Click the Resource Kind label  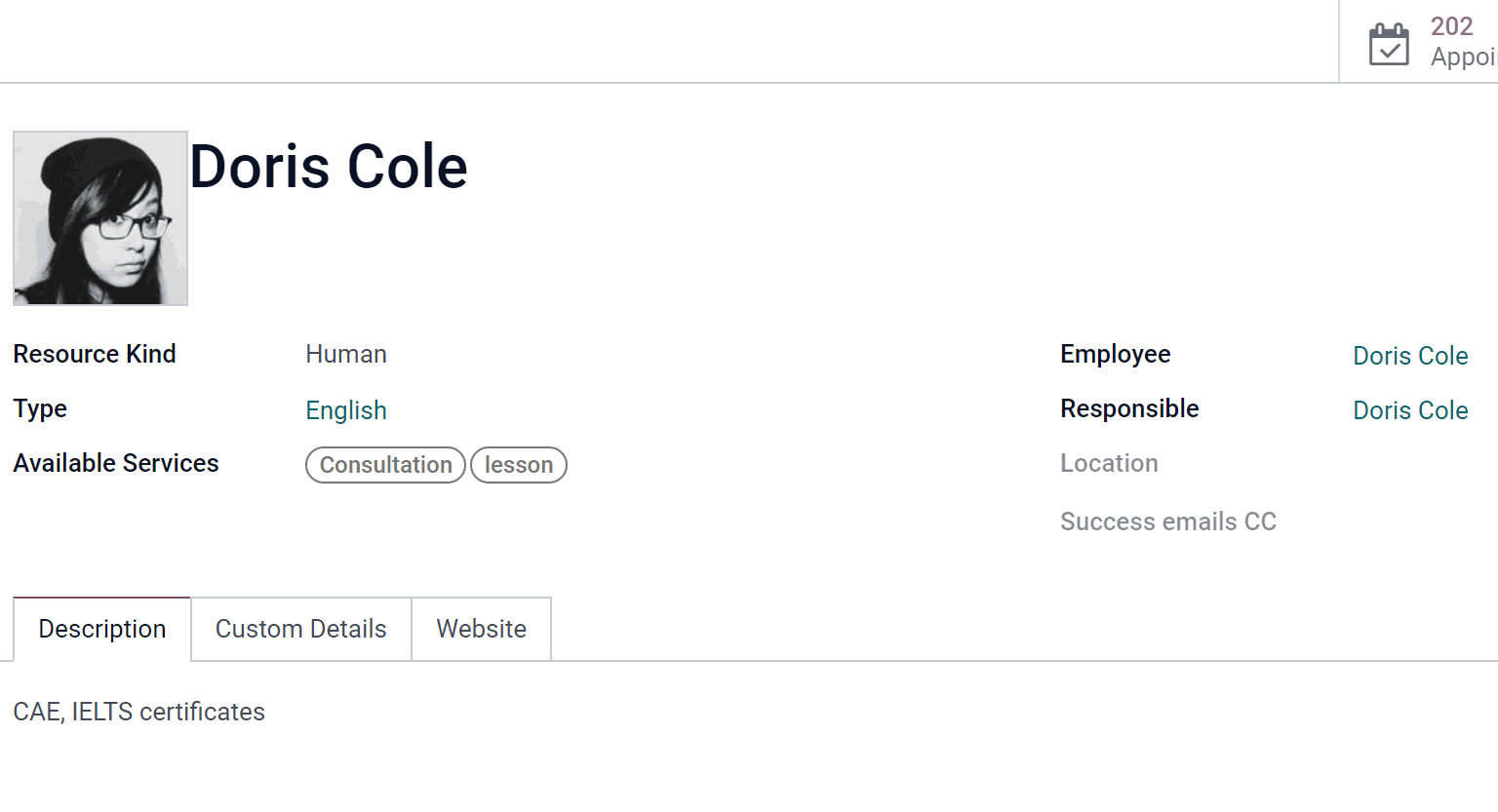95,354
